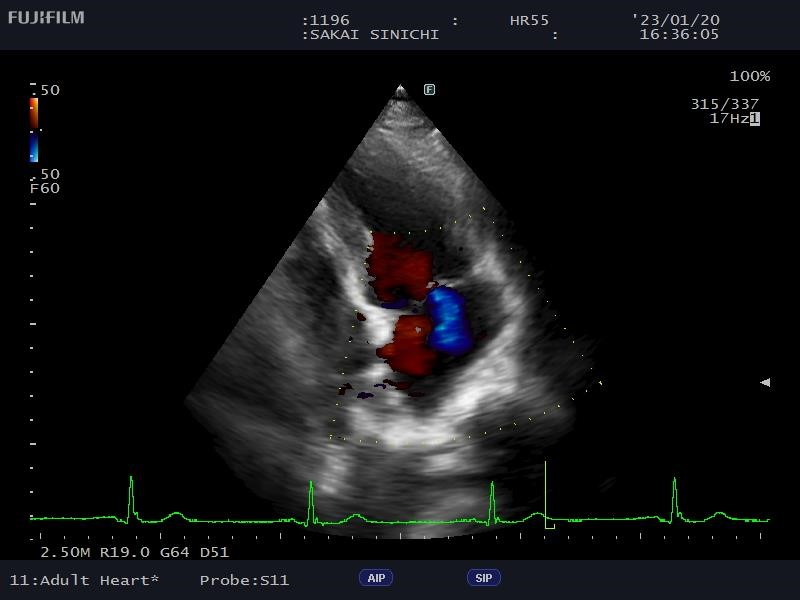
Task: Click the ECG frame cursor marker
Action: pyautogui.click(x=548, y=495)
